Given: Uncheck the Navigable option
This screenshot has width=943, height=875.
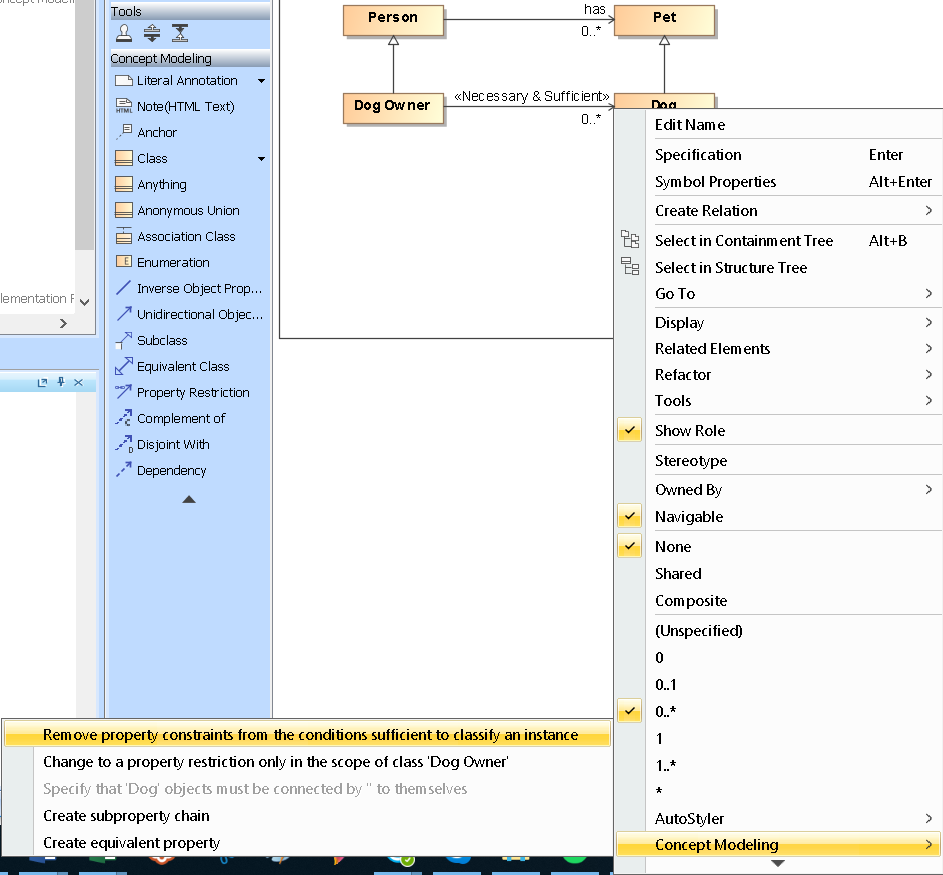Looking at the screenshot, I should click(630, 517).
